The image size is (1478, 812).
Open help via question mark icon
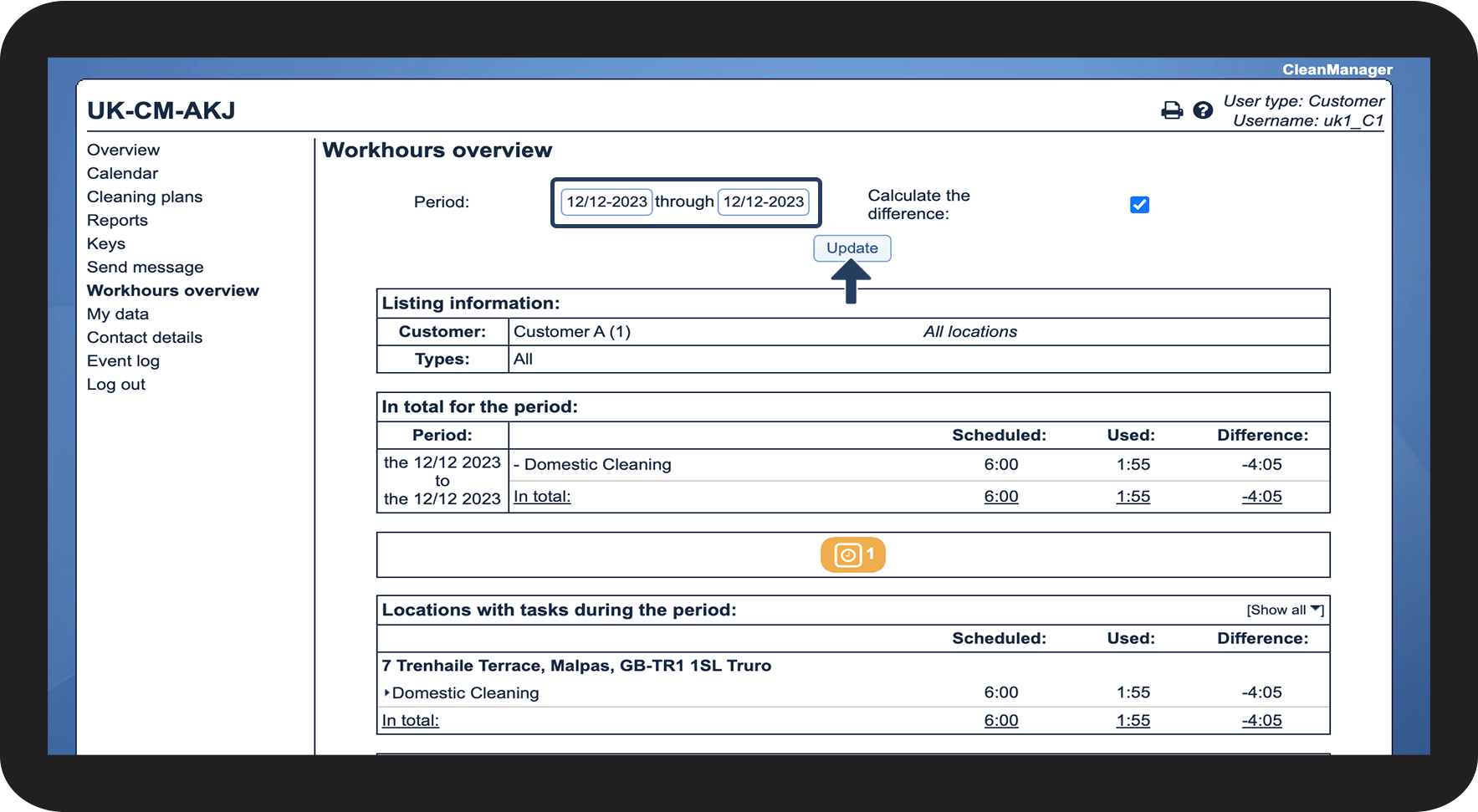[x=1203, y=110]
